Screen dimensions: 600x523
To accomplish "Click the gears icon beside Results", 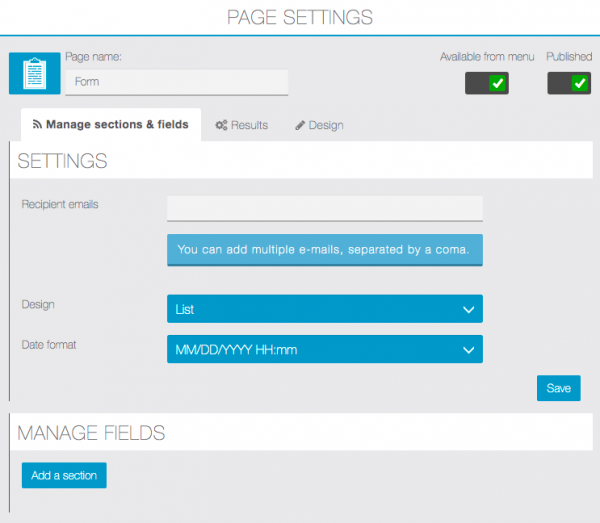I will 221,125.
